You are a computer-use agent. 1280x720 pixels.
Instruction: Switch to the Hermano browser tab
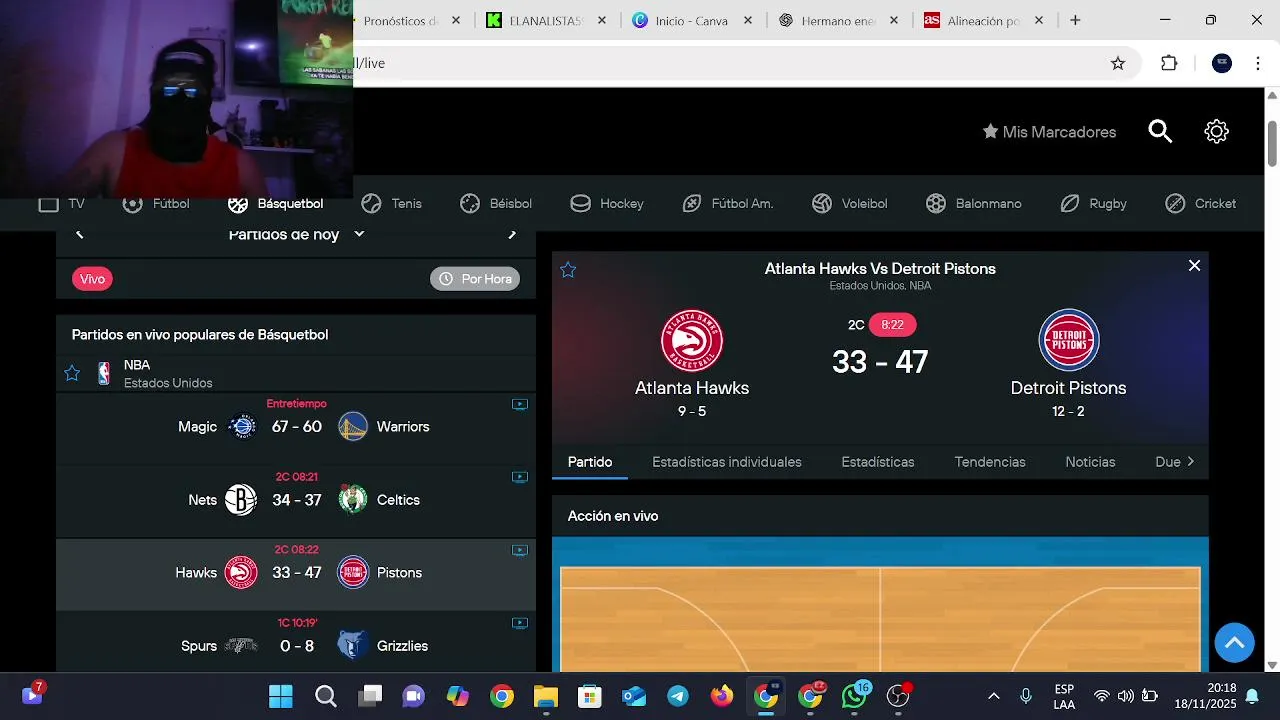pos(838,20)
